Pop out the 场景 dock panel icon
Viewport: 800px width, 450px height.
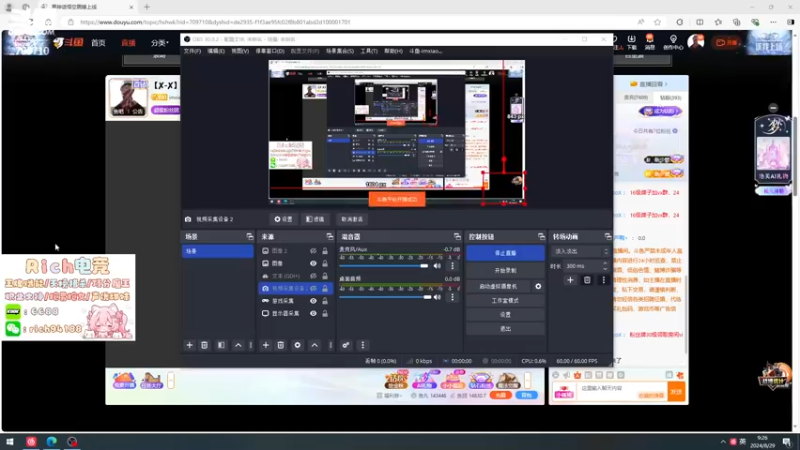pyautogui.click(x=249, y=237)
